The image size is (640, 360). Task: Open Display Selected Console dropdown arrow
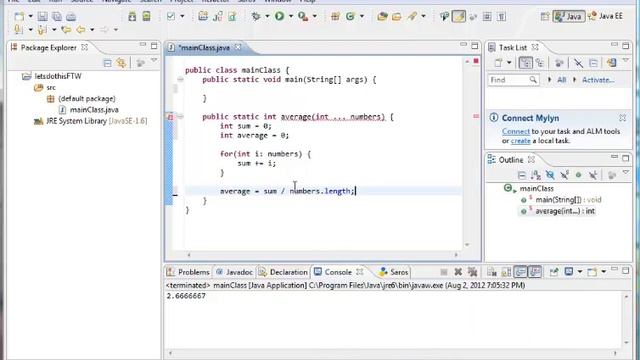[580, 272]
